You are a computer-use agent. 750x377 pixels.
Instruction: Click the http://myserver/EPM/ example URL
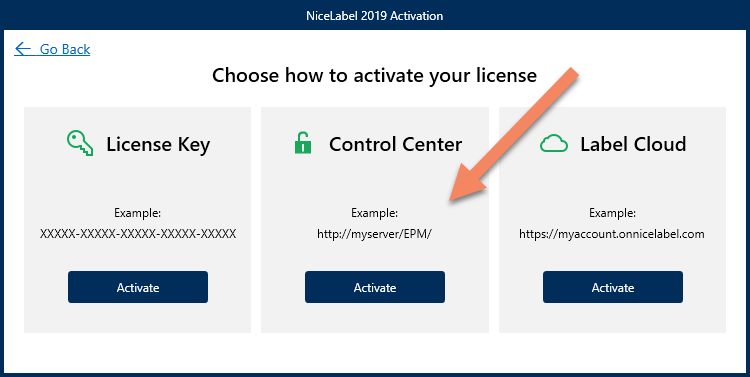(375, 234)
